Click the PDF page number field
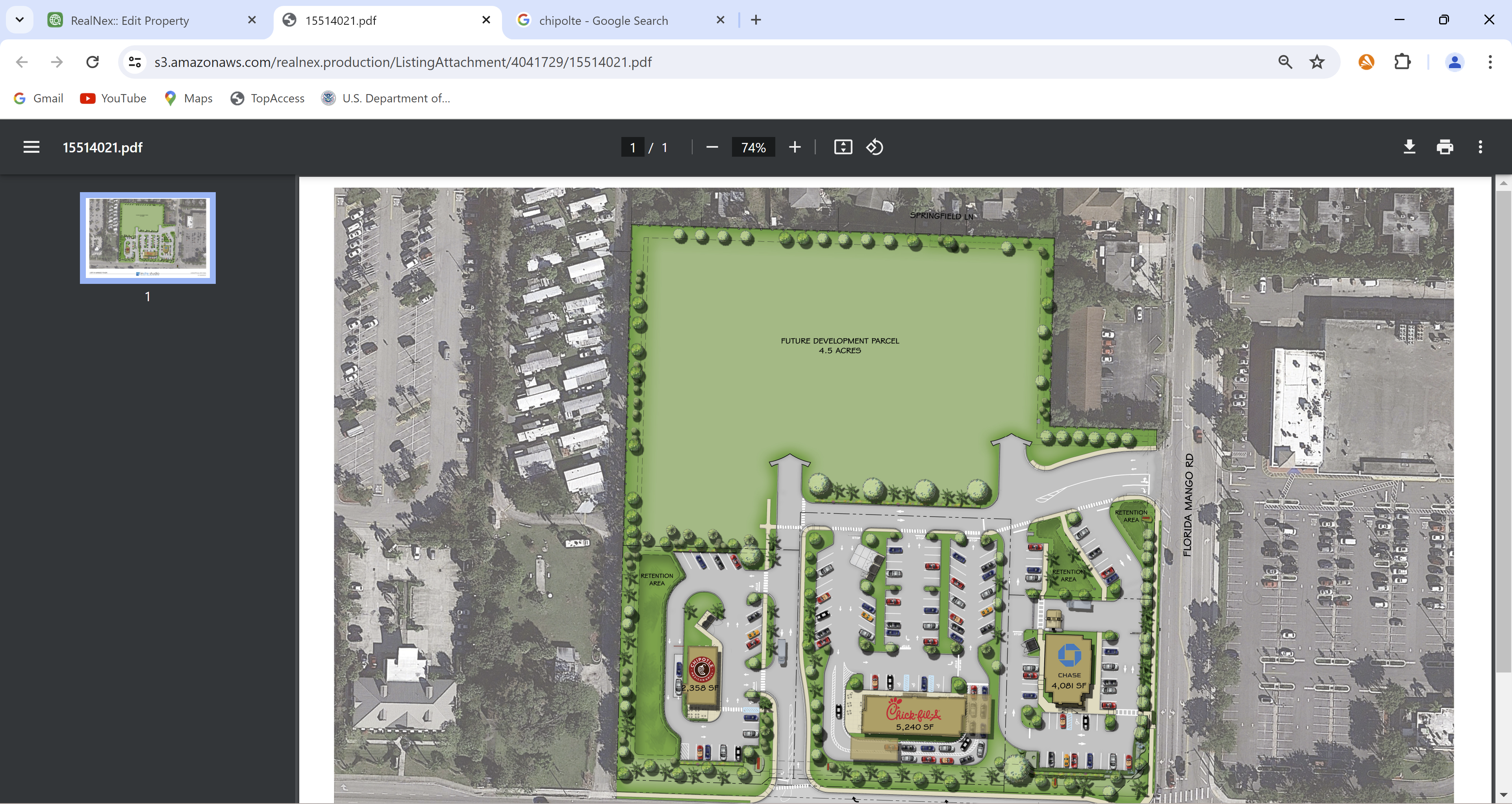Viewport: 1512px width, 804px height. click(x=633, y=147)
